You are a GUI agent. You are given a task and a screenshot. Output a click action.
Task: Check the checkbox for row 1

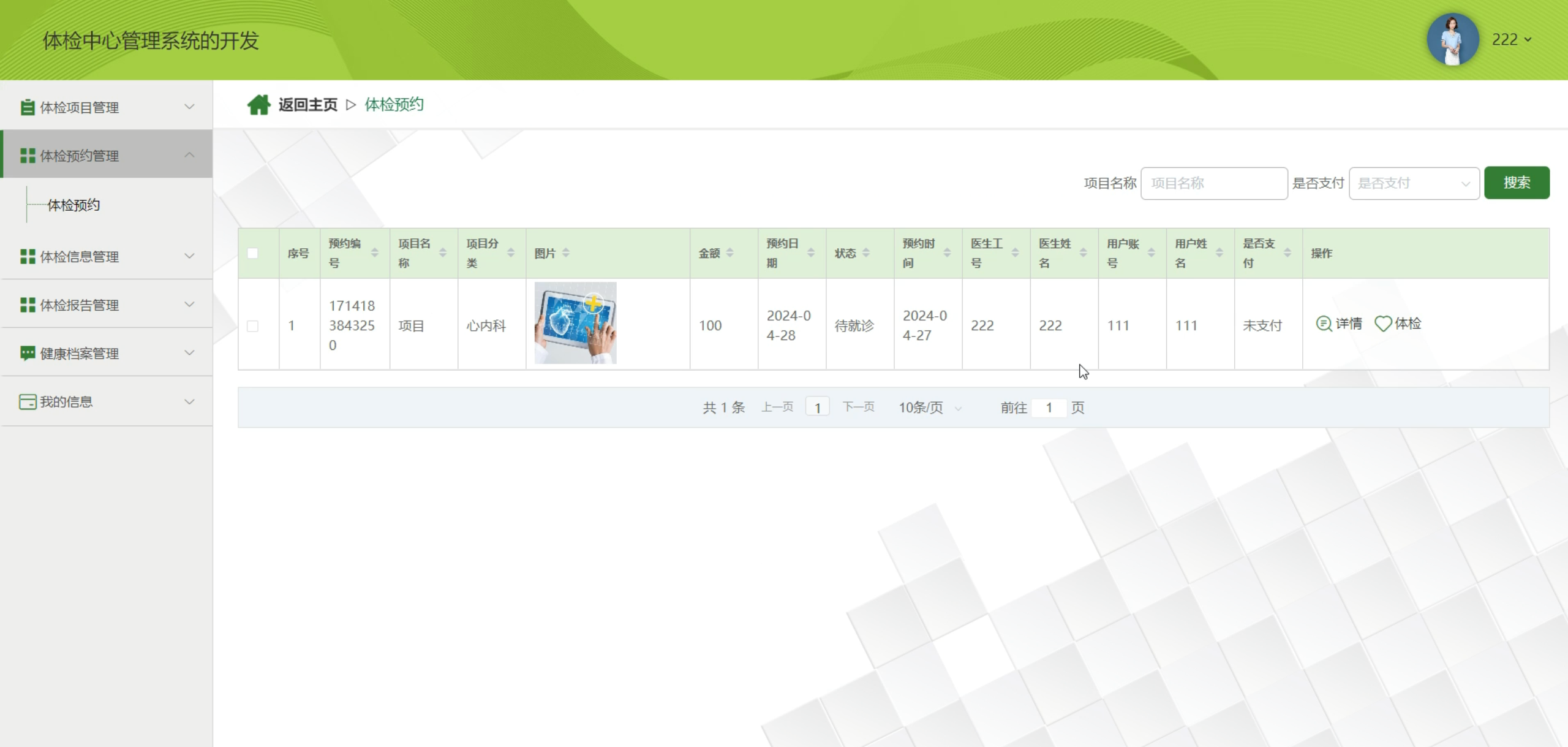click(252, 326)
